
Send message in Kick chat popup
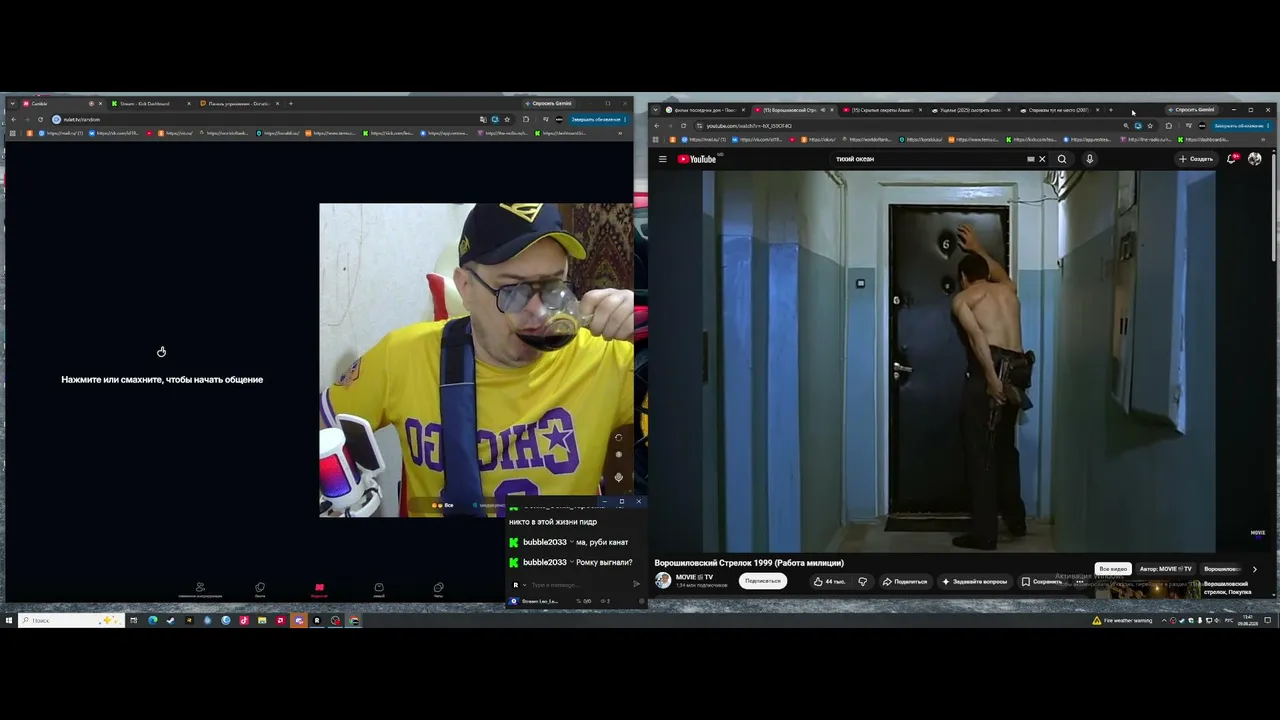[x=637, y=584]
